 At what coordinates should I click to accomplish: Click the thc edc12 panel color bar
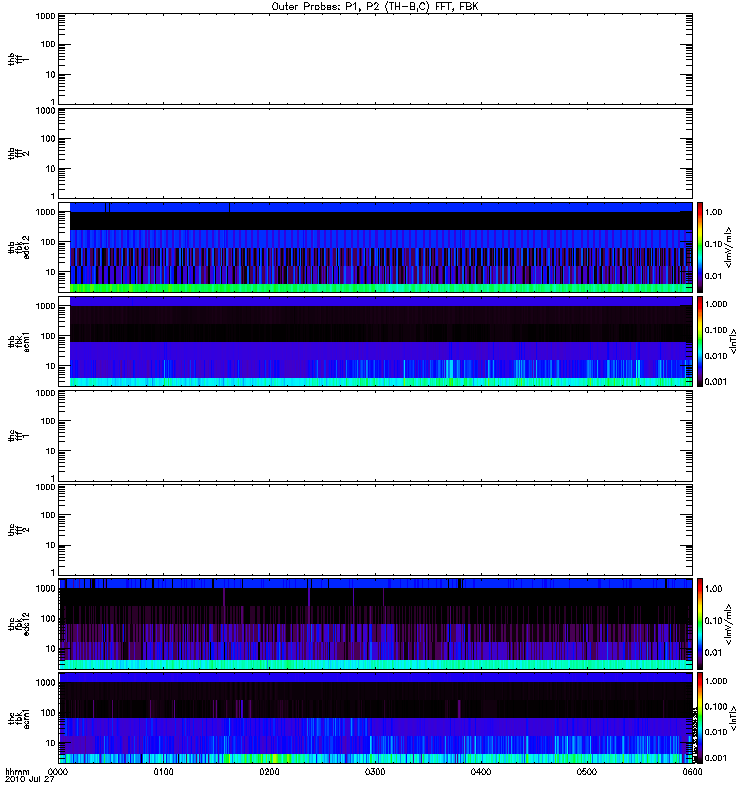[700, 623]
